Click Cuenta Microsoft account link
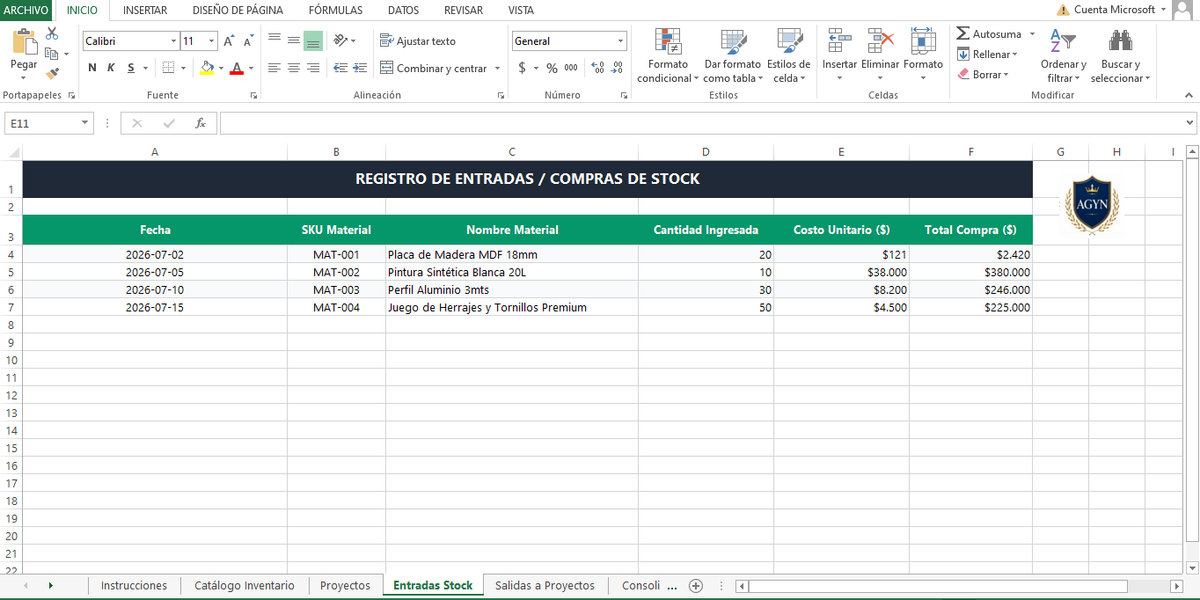The height and width of the screenshot is (600, 1200). tap(1114, 10)
